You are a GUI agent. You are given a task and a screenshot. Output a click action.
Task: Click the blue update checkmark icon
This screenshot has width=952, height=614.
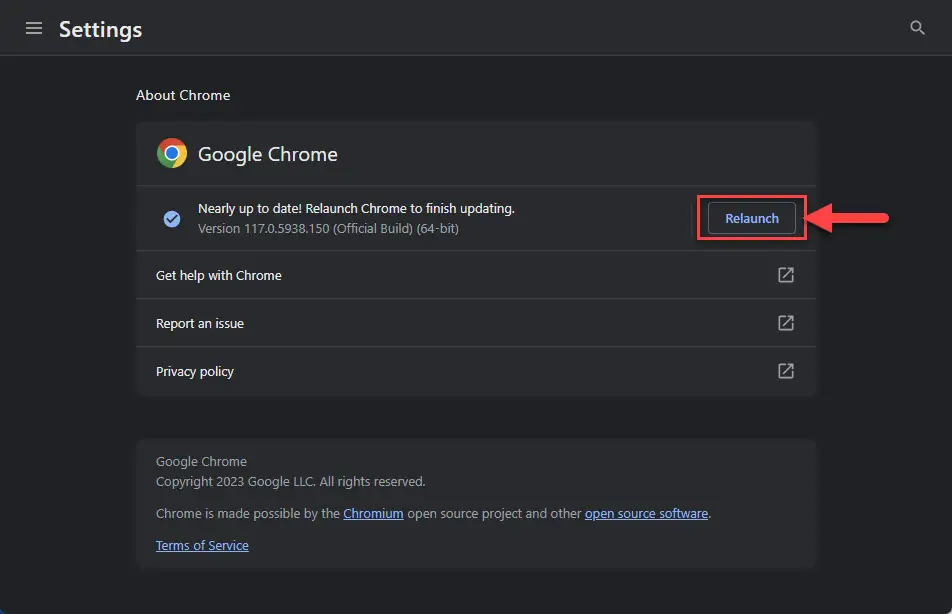pyautogui.click(x=172, y=219)
